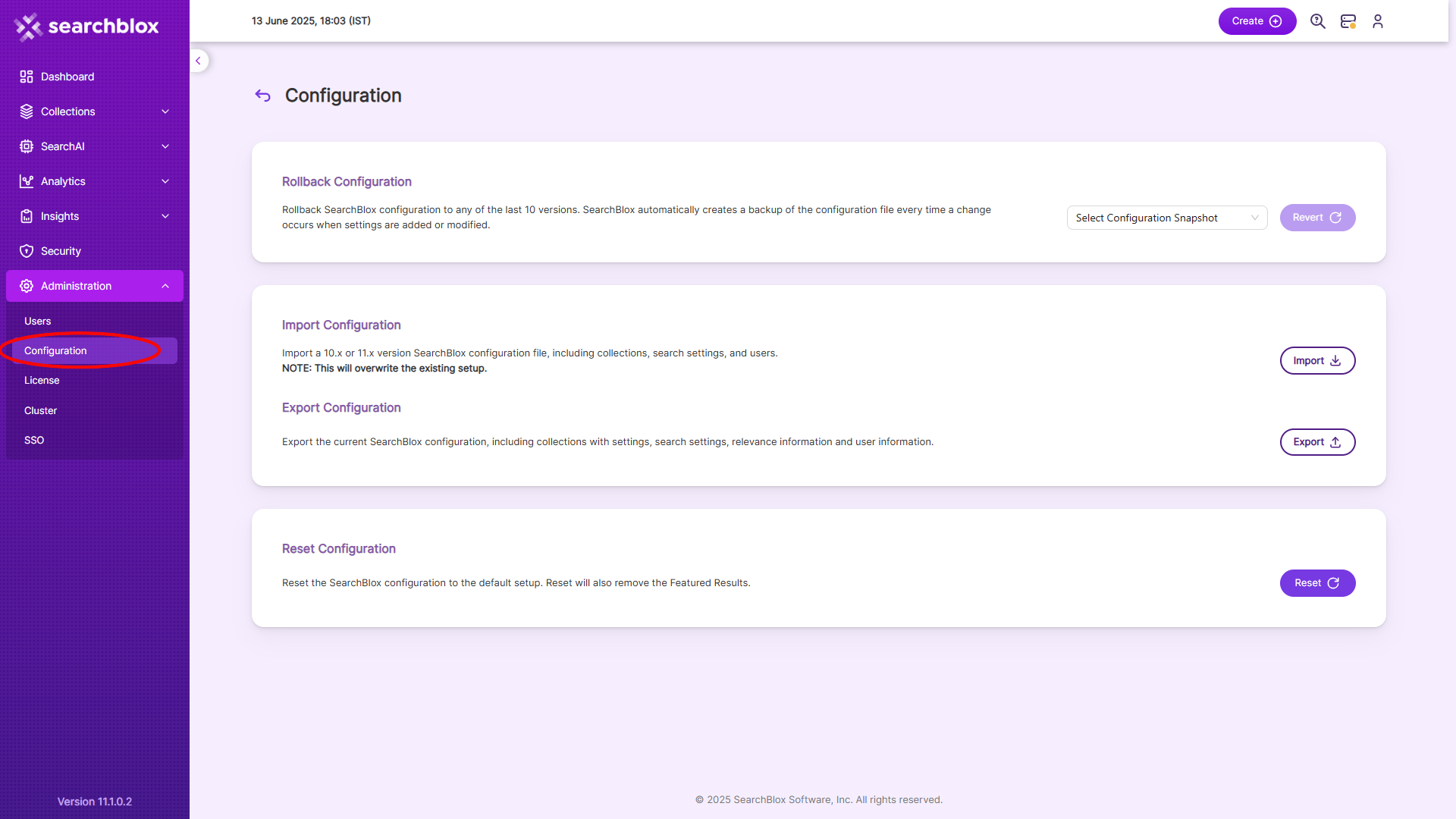Expand the Collections menu chevron
The height and width of the screenshot is (819, 1456).
pos(165,111)
